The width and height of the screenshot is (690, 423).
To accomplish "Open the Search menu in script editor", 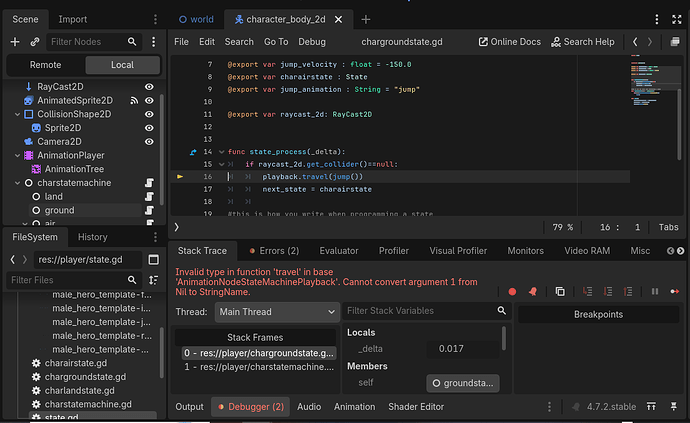I will (x=239, y=42).
